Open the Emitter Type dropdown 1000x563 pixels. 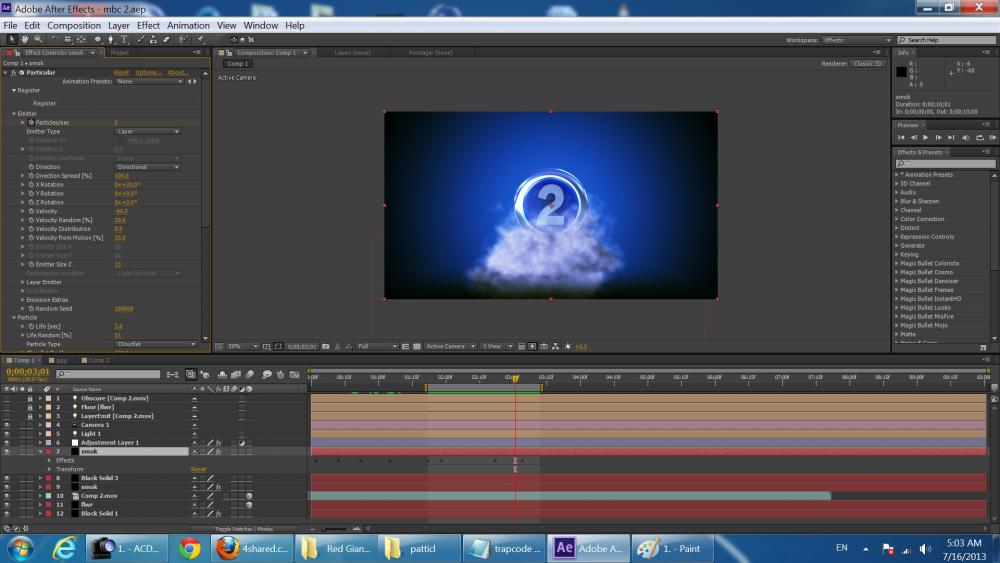point(147,131)
